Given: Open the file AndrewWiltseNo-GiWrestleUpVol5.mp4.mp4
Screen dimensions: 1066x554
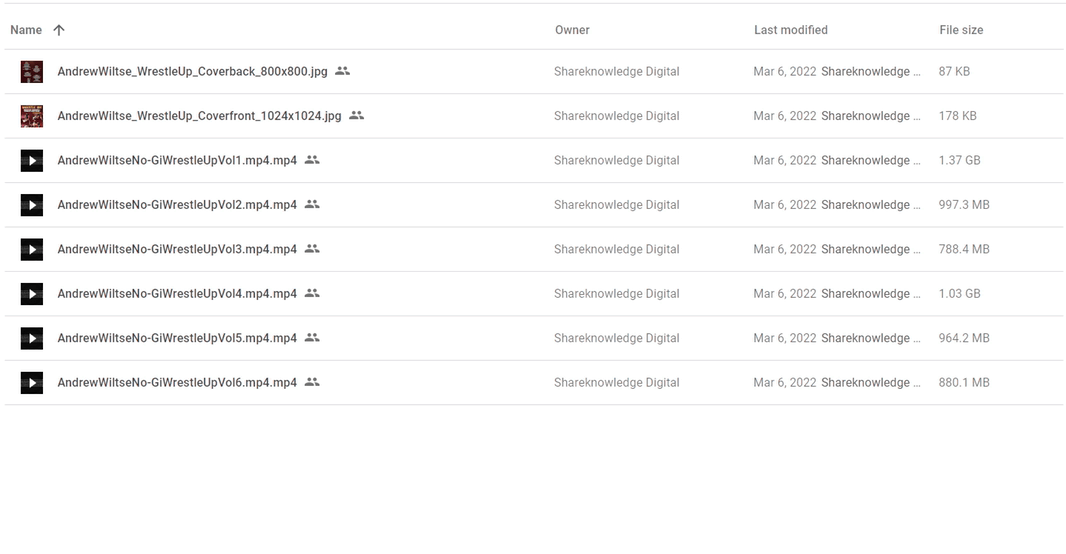Looking at the screenshot, I should click(x=177, y=338).
